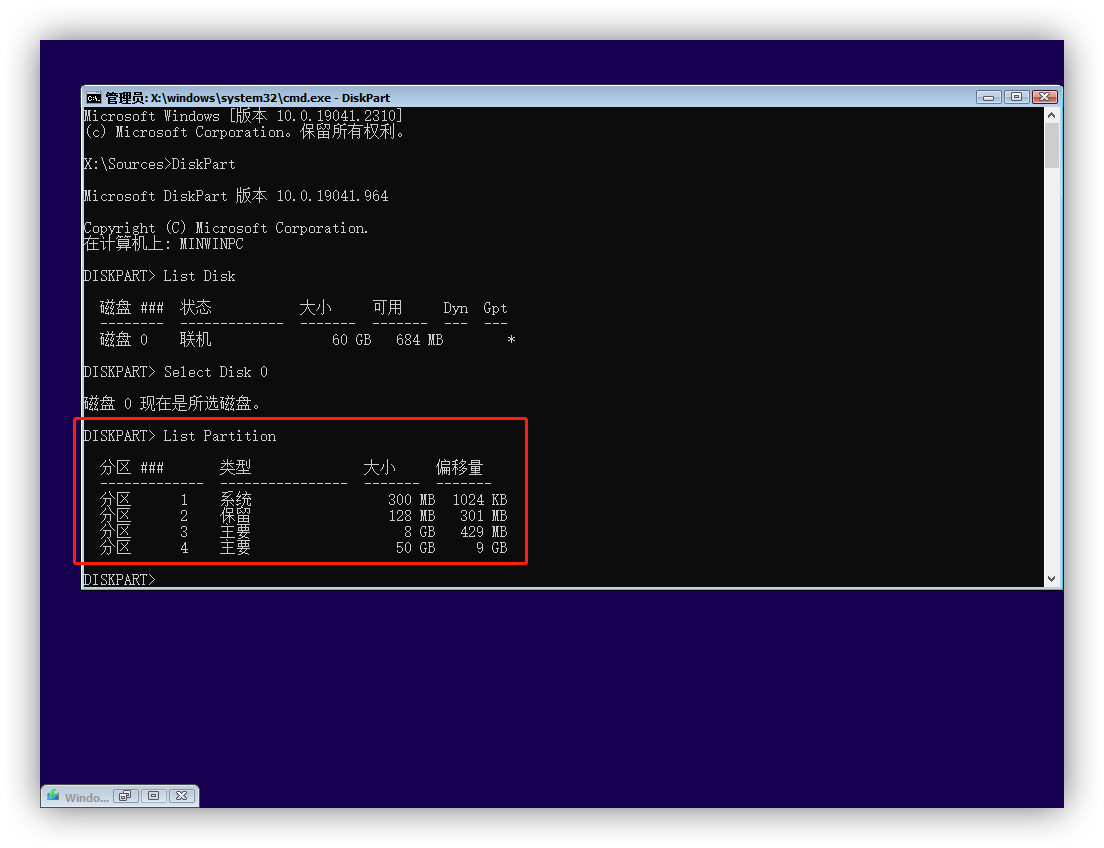The width and height of the screenshot is (1104, 848).
Task: Click the '磁盘 0 现在是所选磁盘' message
Action: pyautogui.click(x=172, y=404)
